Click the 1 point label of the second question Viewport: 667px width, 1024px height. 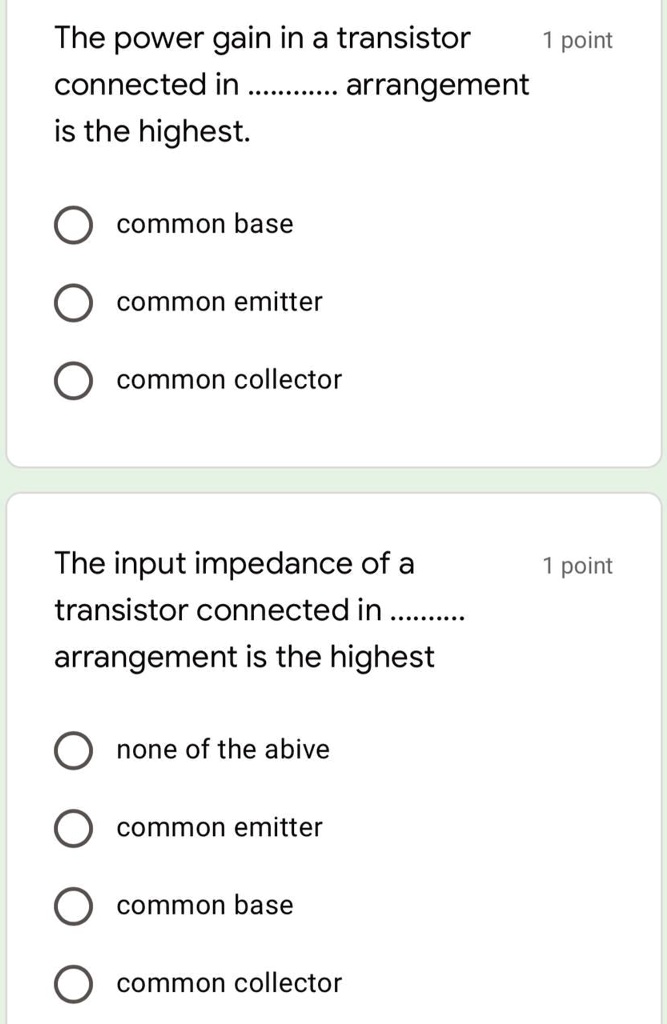click(578, 565)
